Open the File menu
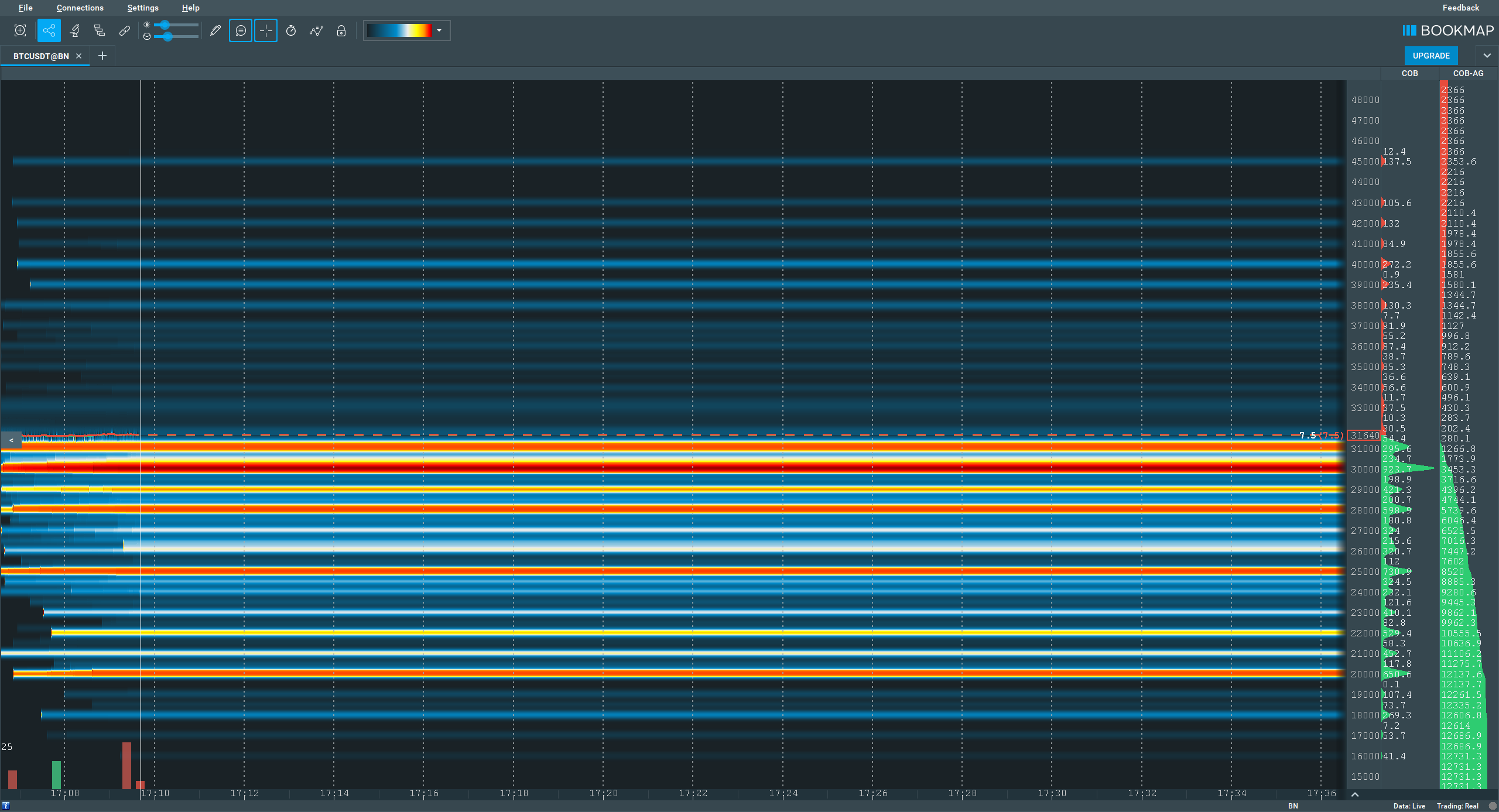Viewport: 1499px width, 812px height. pos(26,8)
